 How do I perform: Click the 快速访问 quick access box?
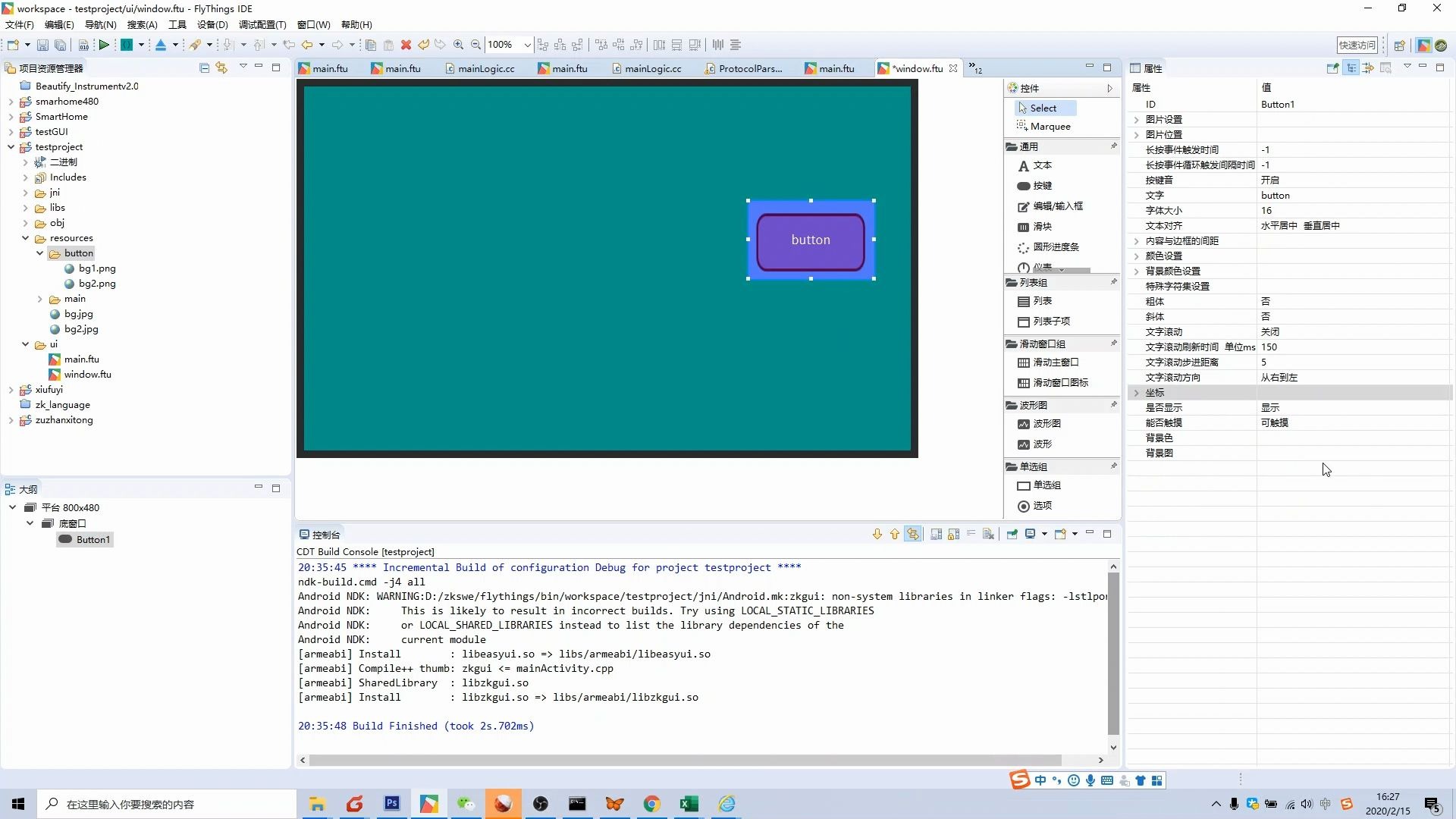tap(1357, 45)
